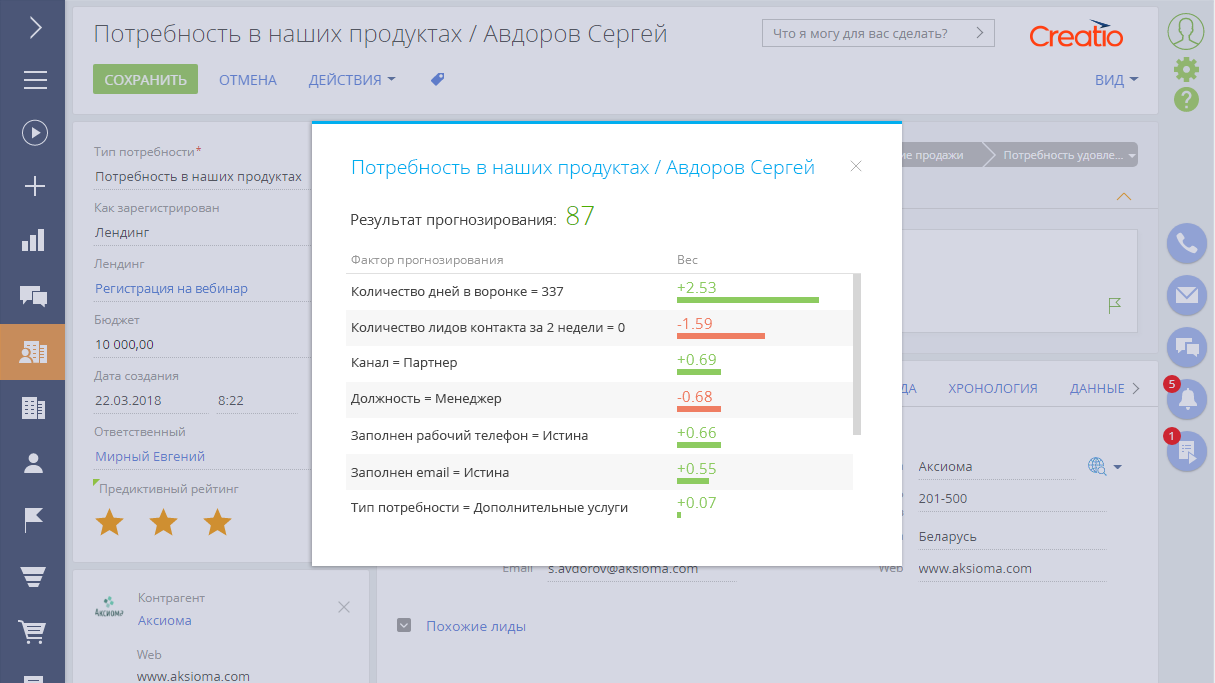Screen dimensions: 1215x683
Task: Click the Тип потребности field value
Action: tap(199, 177)
